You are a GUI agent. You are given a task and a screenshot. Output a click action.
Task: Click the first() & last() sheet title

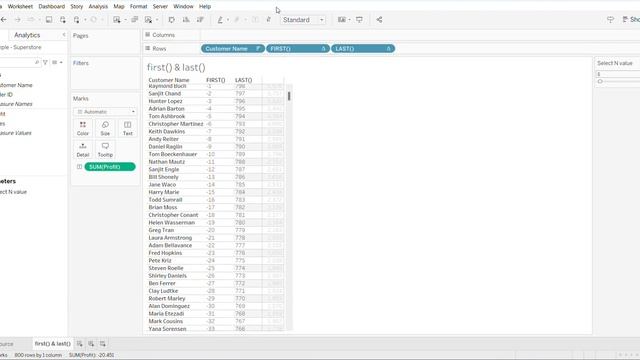pyautogui.click(x=176, y=67)
